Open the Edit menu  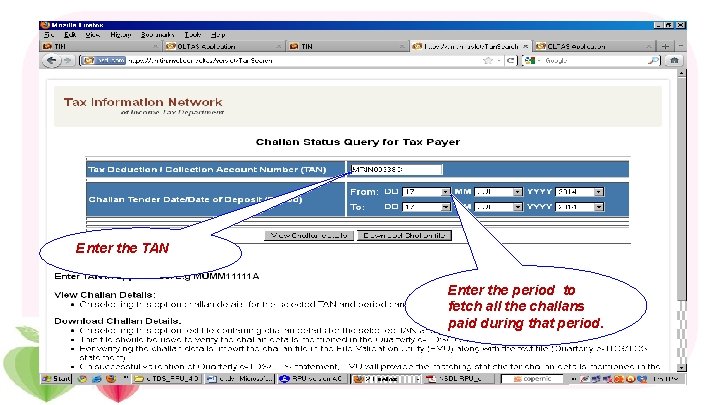click(70, 34)
